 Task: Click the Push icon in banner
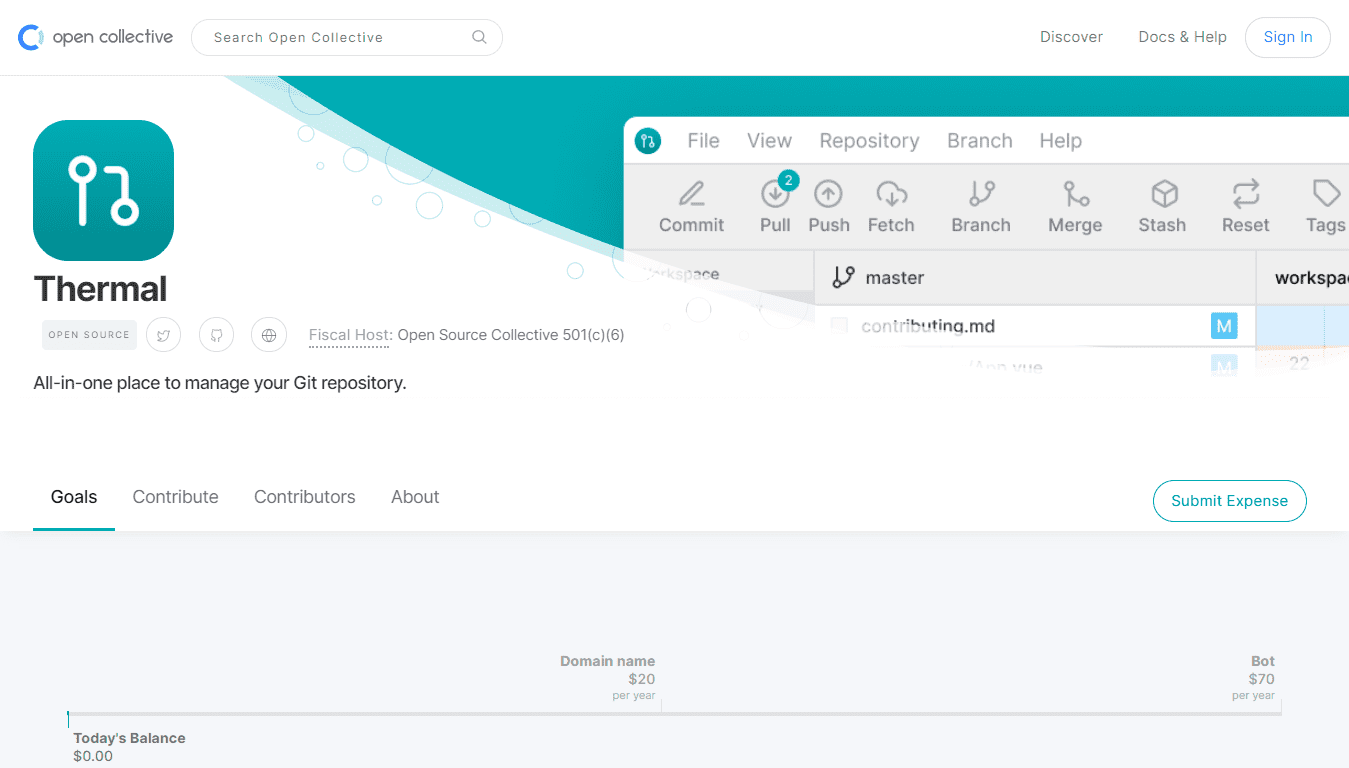828,193
